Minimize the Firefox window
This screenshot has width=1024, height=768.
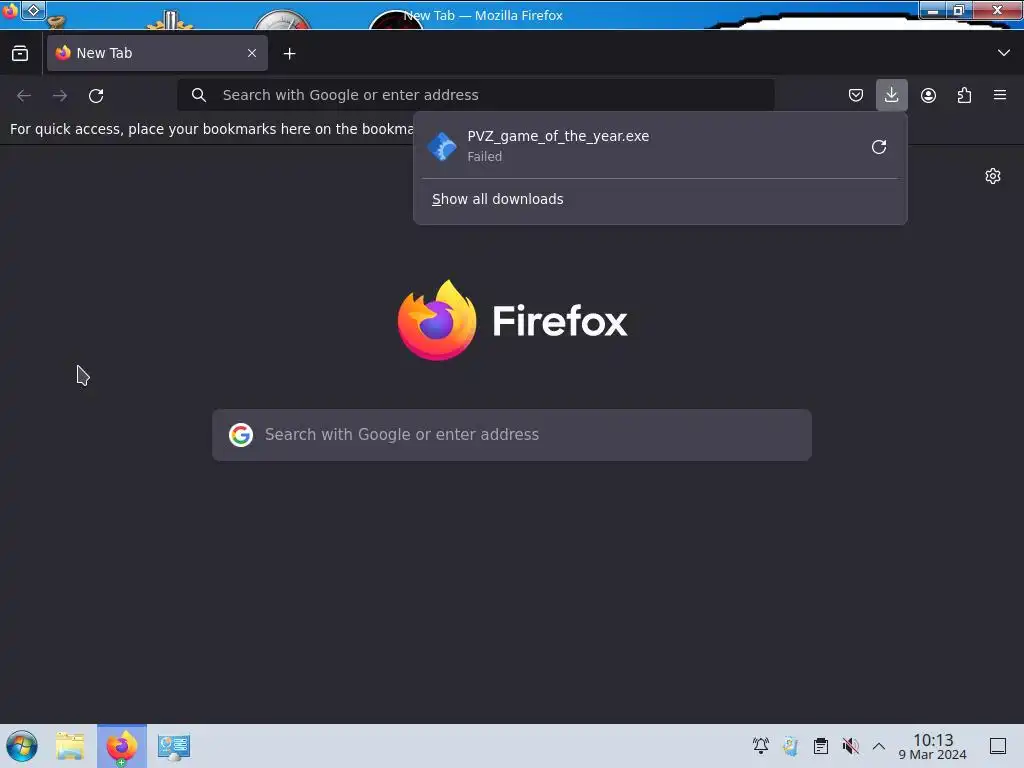pos(933,10)
